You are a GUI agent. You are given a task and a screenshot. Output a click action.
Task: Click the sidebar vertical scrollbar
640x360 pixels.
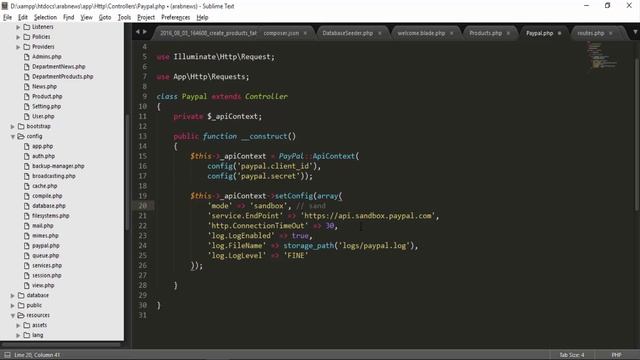pyautogui.click(x=127, y=171)
